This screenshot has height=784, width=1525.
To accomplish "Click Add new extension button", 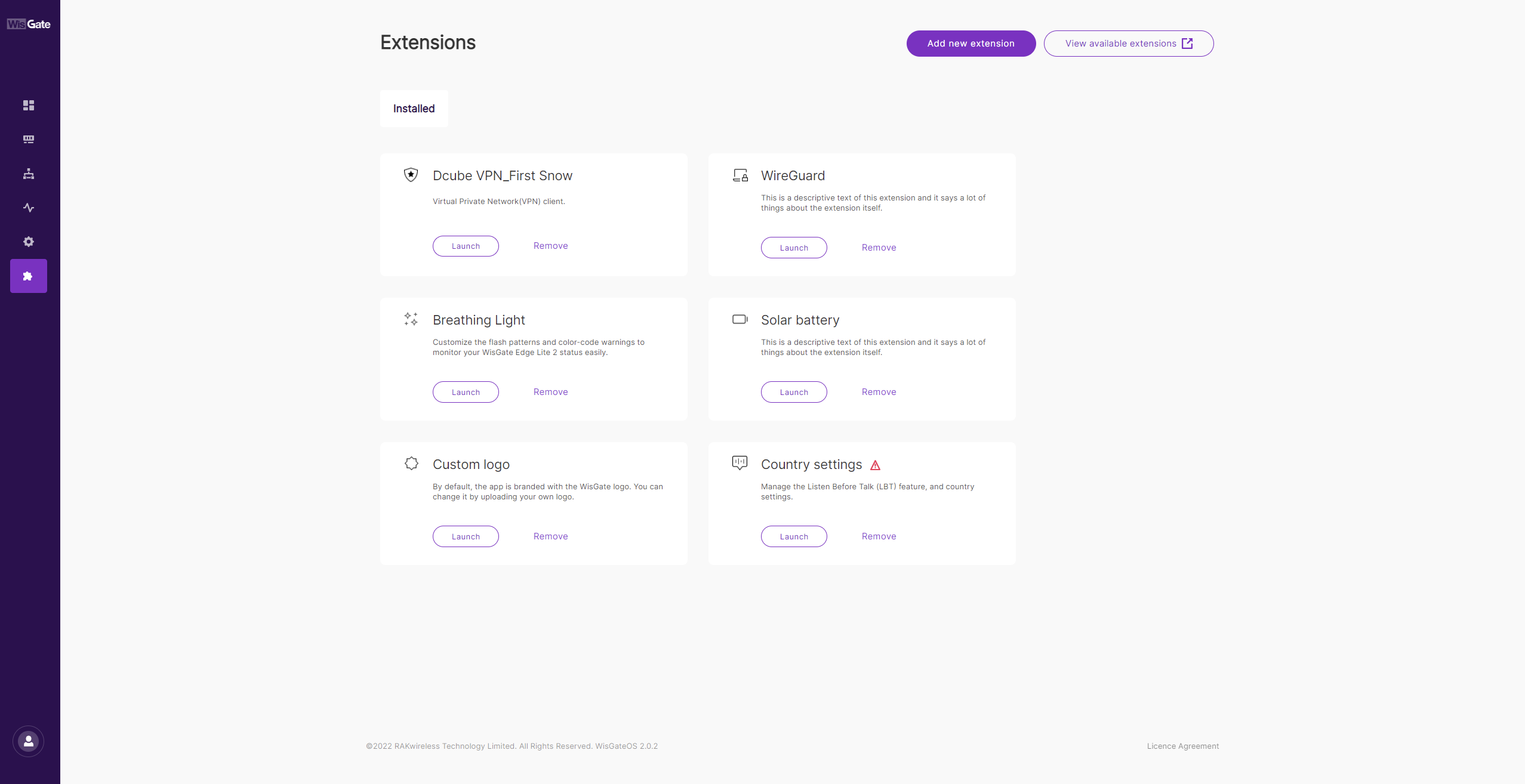I will [x=971, y=44].
